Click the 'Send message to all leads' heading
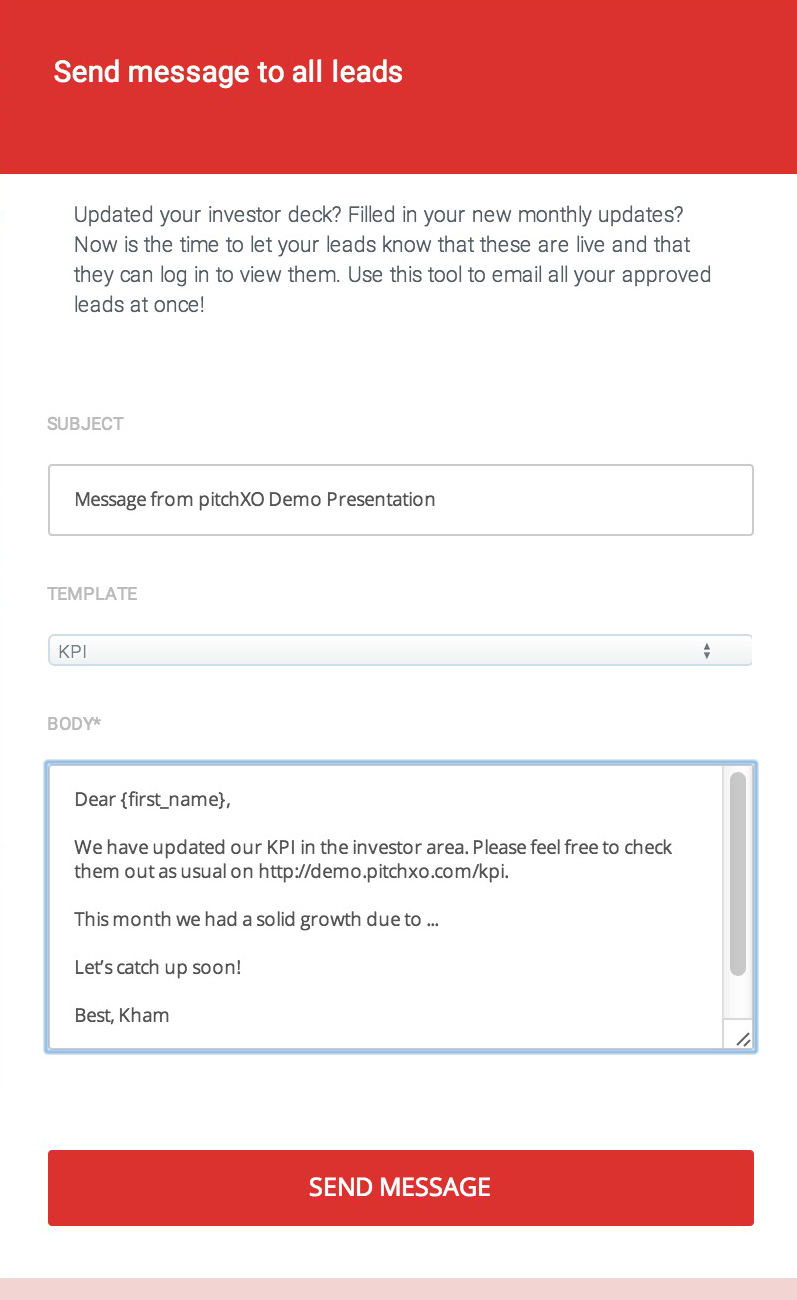This screenshot has height=1300, width=797. (x=228, y=72)
